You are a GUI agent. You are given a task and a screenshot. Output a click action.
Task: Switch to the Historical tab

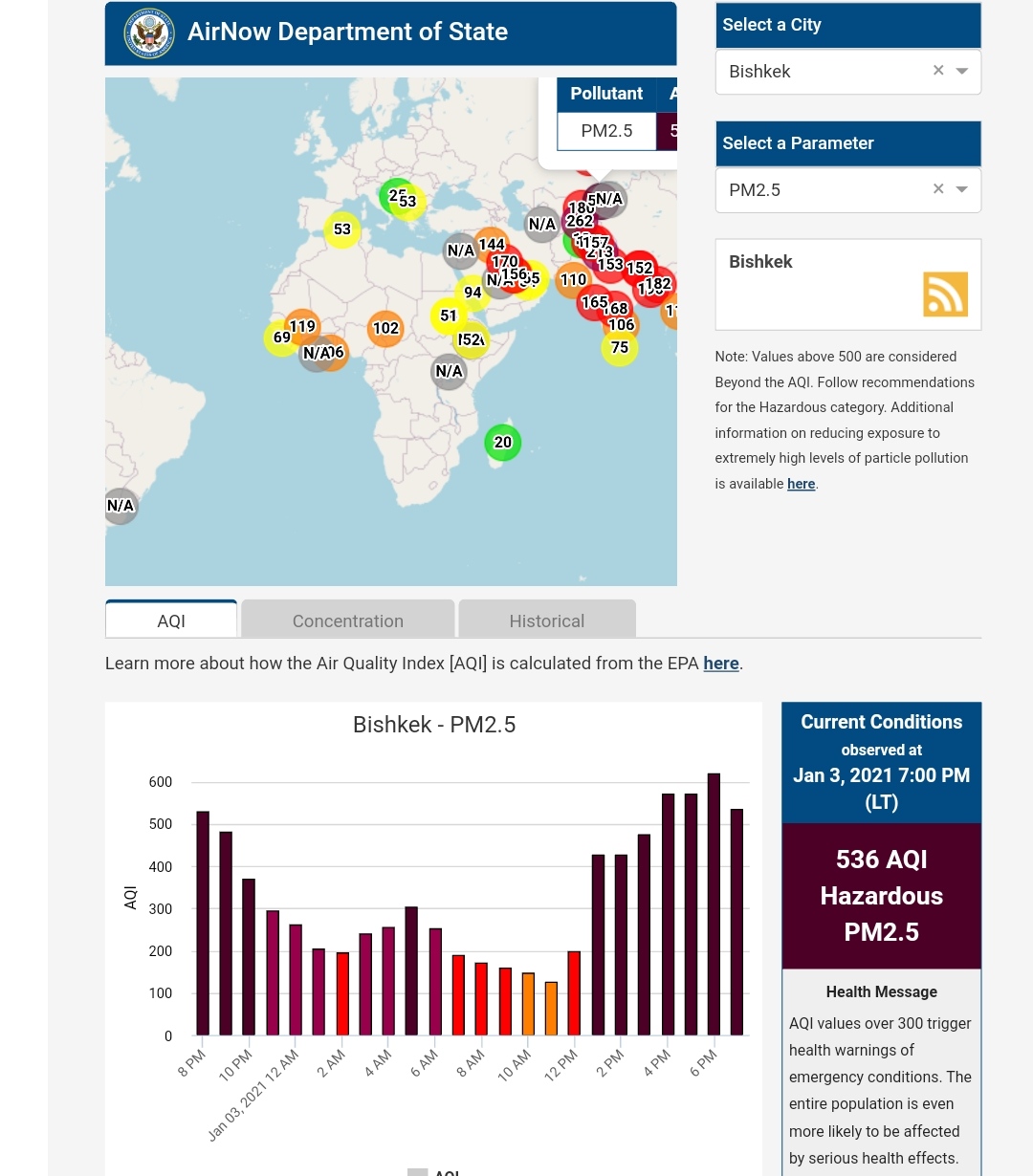point(546,621)
